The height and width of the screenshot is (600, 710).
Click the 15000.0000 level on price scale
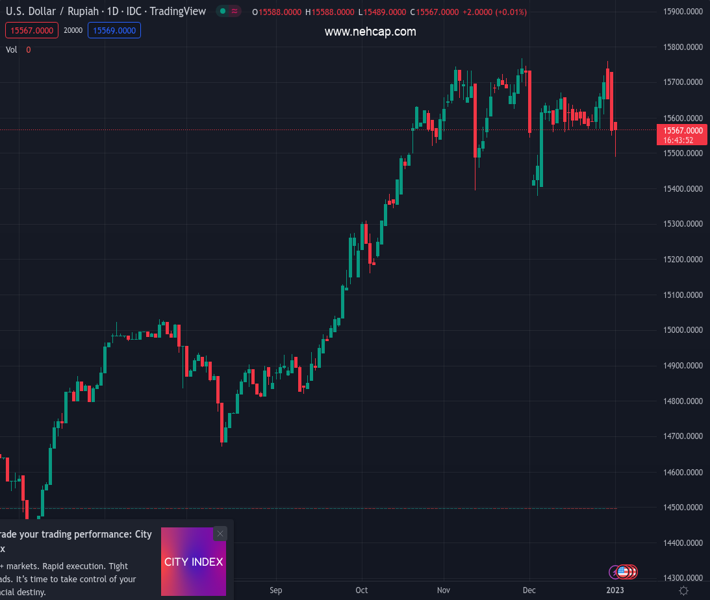(685, 330)
